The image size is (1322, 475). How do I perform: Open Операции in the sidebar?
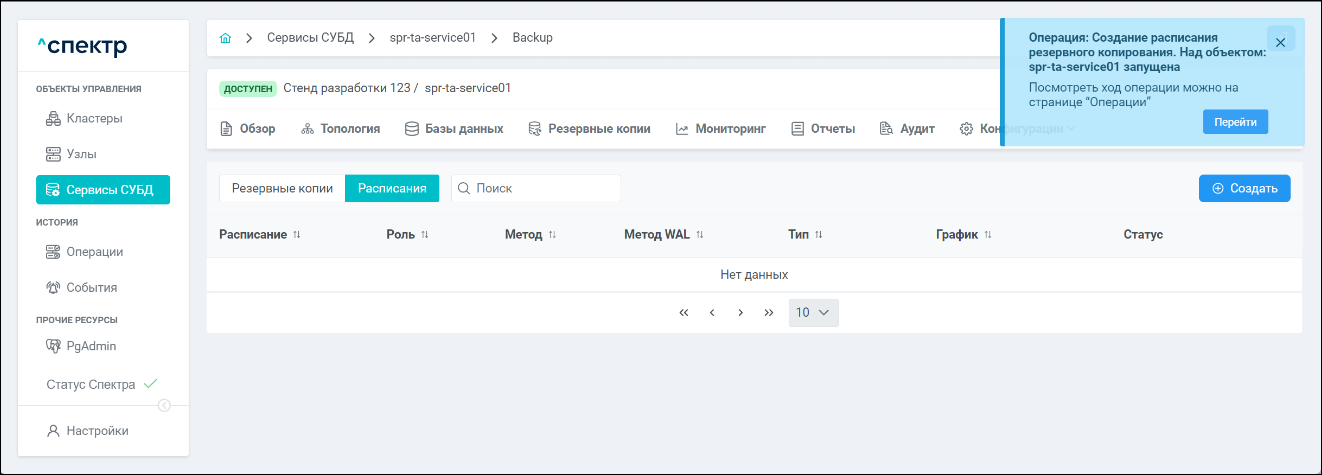pos(94,252)
